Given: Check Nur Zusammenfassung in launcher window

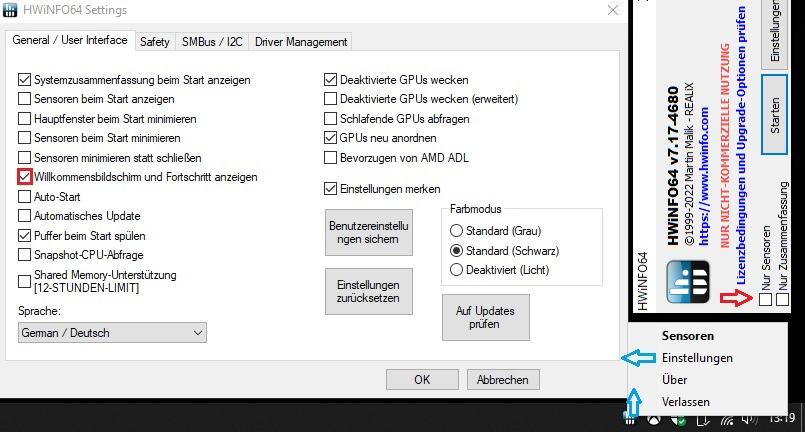Looking at the screenshot, I should click(x=782, y=299).
